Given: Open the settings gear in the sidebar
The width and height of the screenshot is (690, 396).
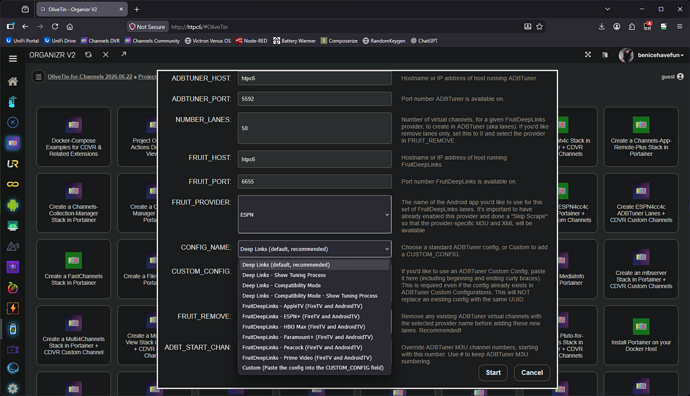Looking at the screenshot, I should point(13,389).
